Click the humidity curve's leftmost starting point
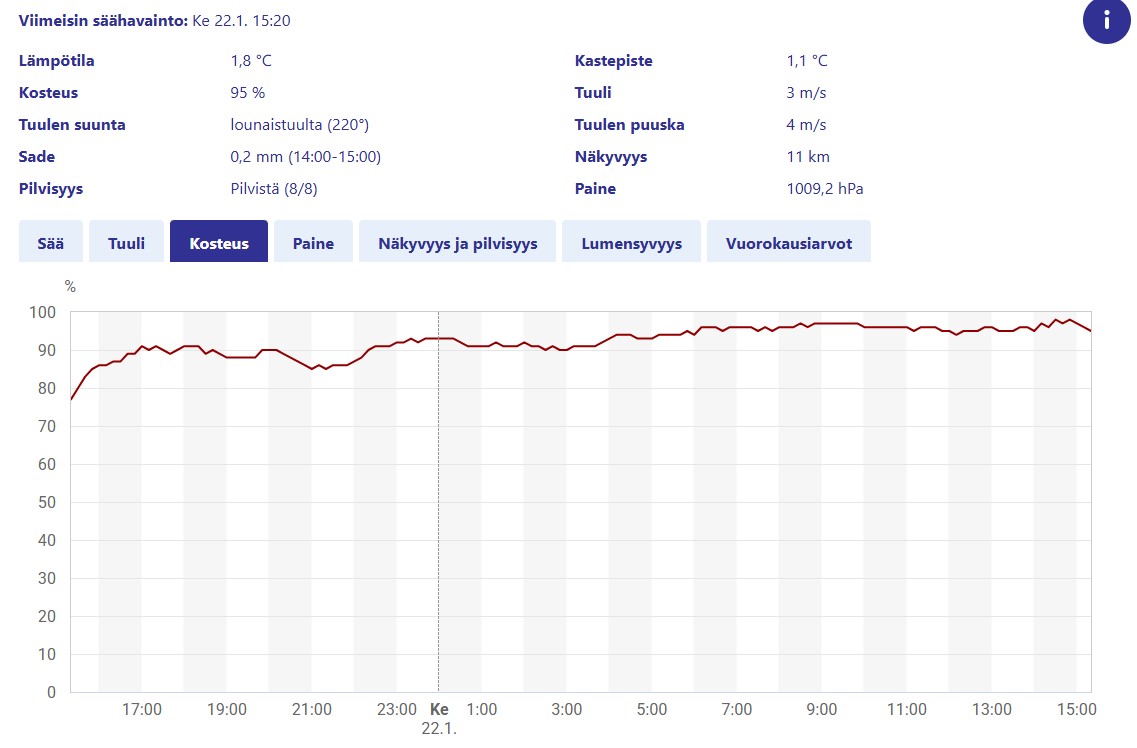The height and width of the screenshot is (748, 1137). pyautogui.click(x=71, y=399)
